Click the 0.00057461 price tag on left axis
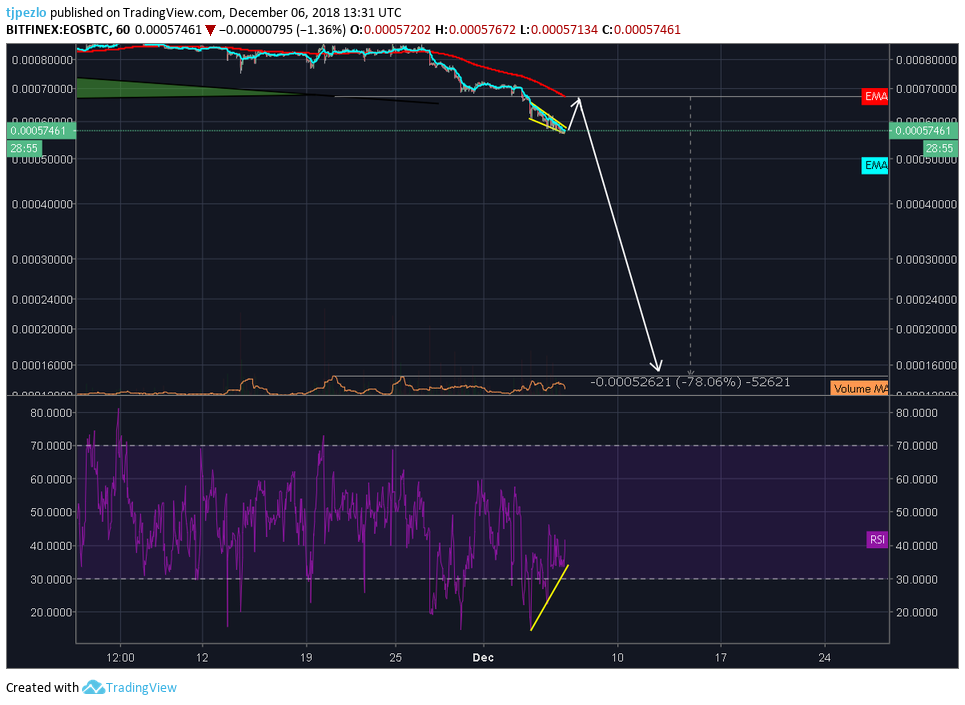Screen dimensions: 965x705 [x=39, y=130]
